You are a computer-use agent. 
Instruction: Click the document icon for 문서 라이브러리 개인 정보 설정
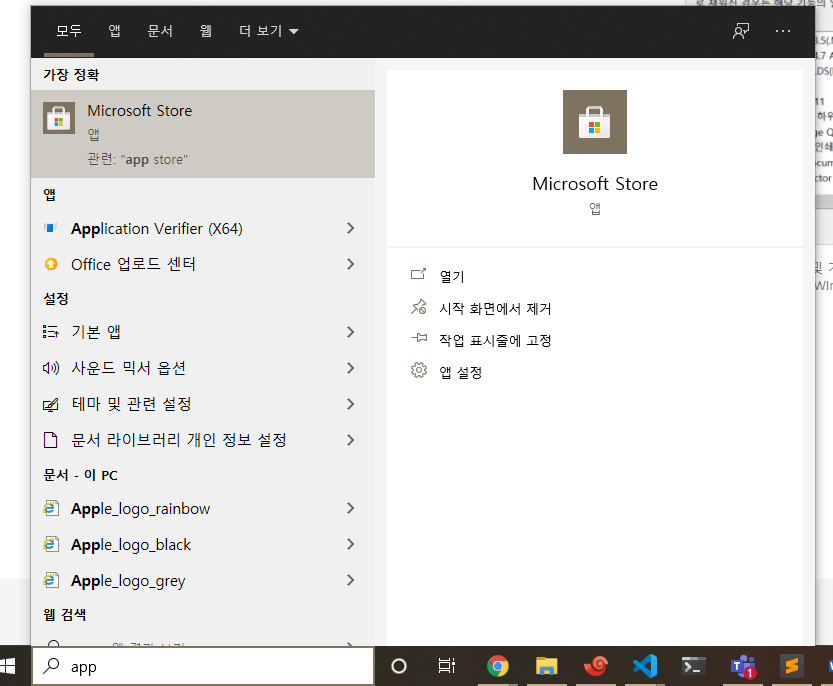(50, 440)
